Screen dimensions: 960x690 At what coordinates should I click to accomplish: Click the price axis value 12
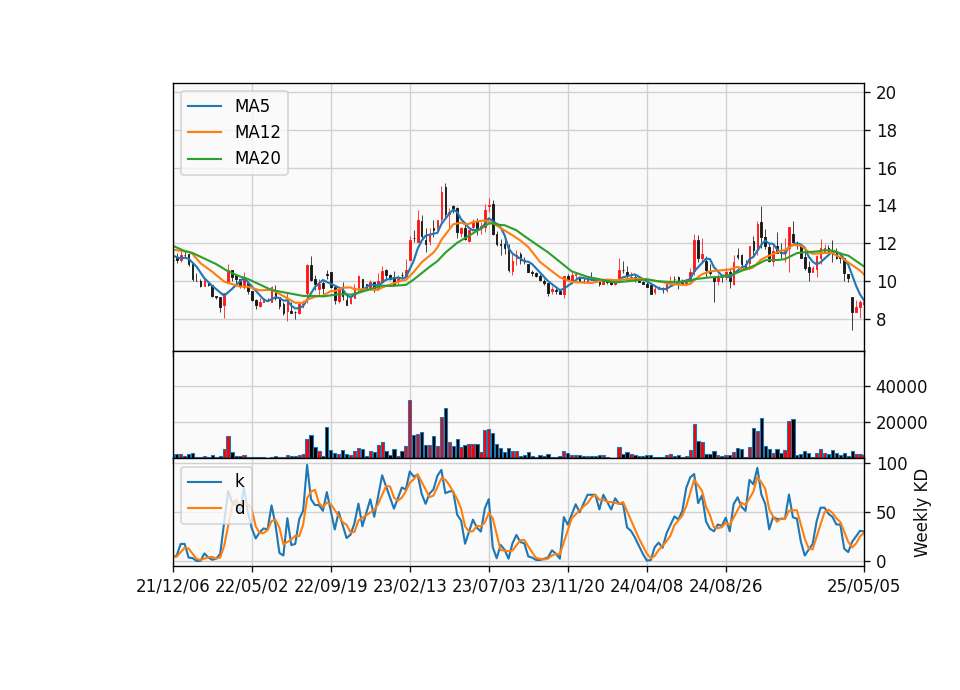886,244
